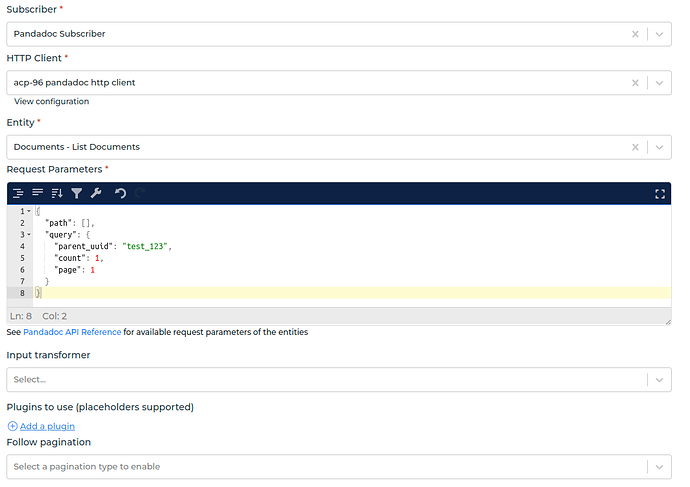
Task: Click the "parent_uuid" key on line 4
Action: point(83,246)
